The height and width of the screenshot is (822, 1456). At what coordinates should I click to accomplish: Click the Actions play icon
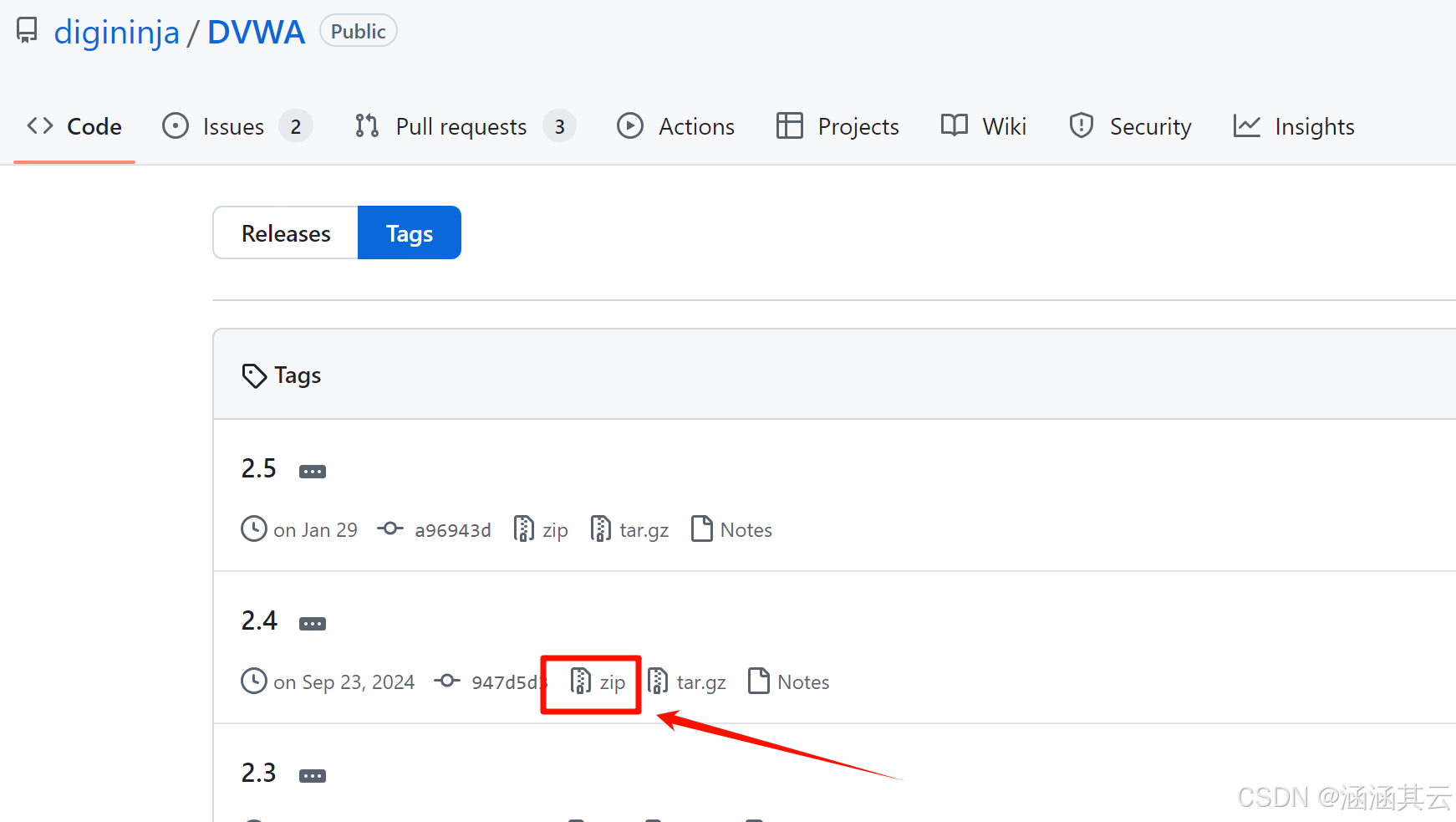630,125
